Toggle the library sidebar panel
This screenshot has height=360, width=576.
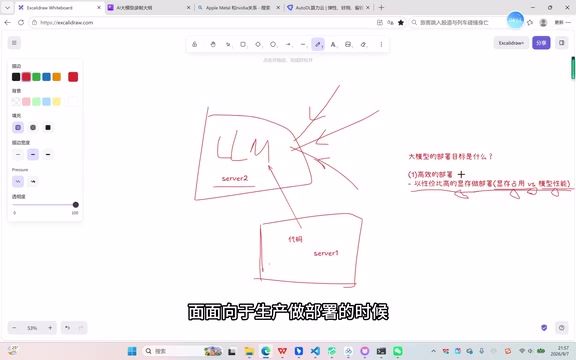click(x=562, y=43)
